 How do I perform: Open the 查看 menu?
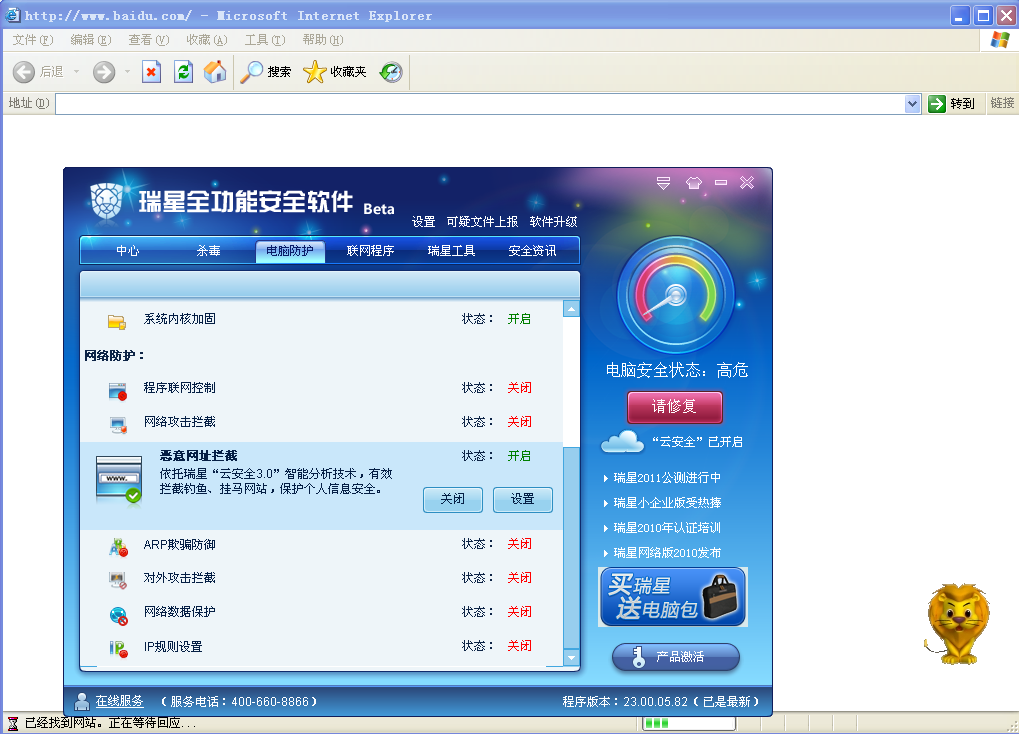click(148, 40)
